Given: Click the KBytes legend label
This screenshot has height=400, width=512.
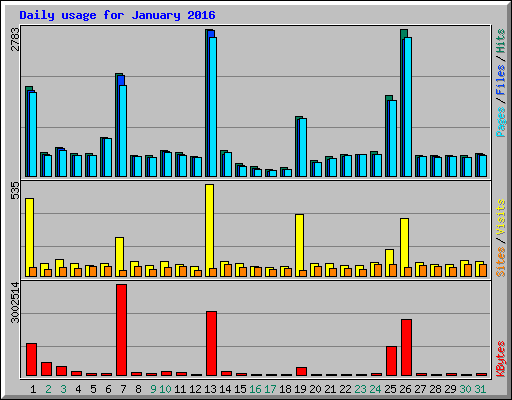Looking at the screenshot, I should coord(501,359).
